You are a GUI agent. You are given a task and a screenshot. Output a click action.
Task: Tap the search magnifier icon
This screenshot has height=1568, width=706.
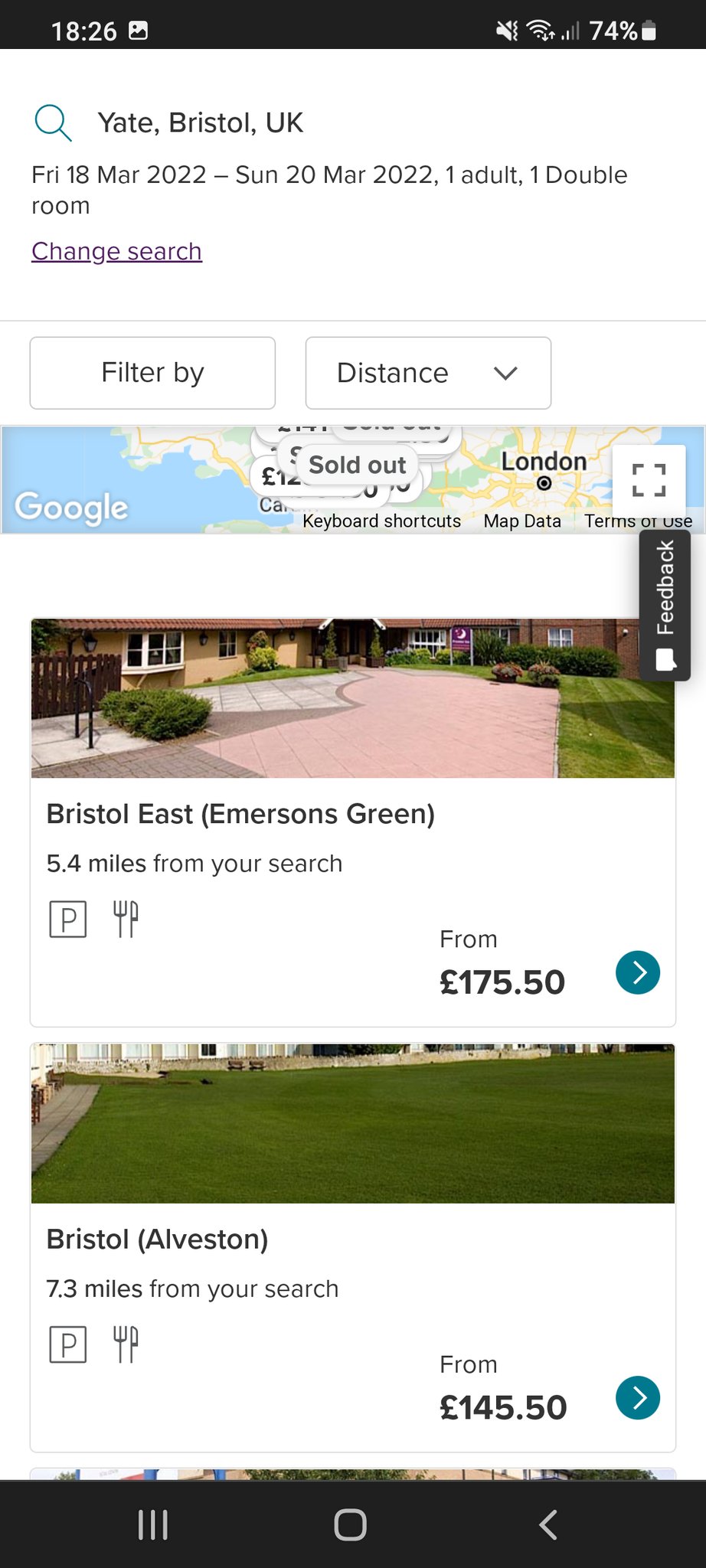tap(53, 122)
